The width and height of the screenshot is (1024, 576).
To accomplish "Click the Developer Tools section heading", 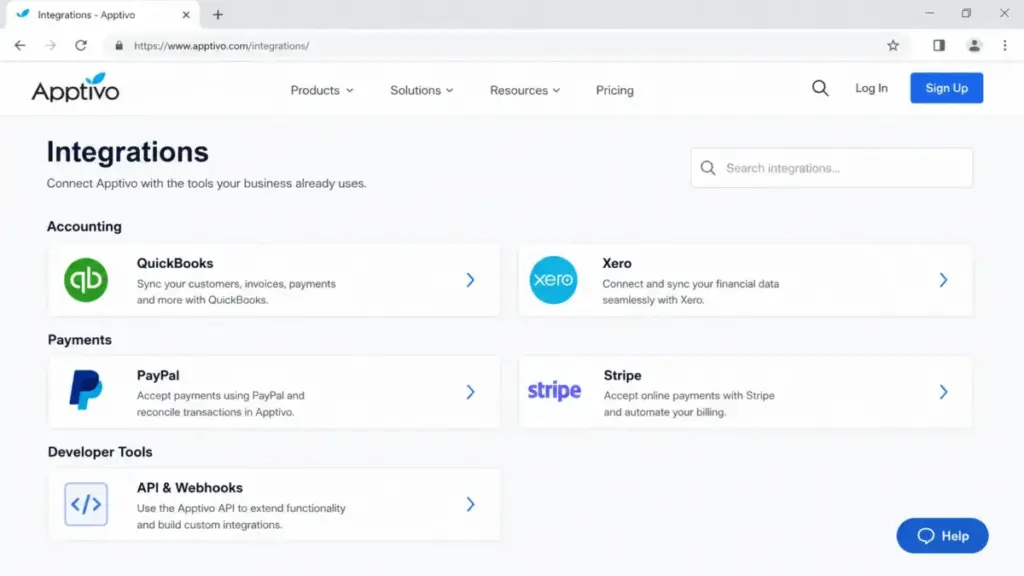I will (100, 452).
